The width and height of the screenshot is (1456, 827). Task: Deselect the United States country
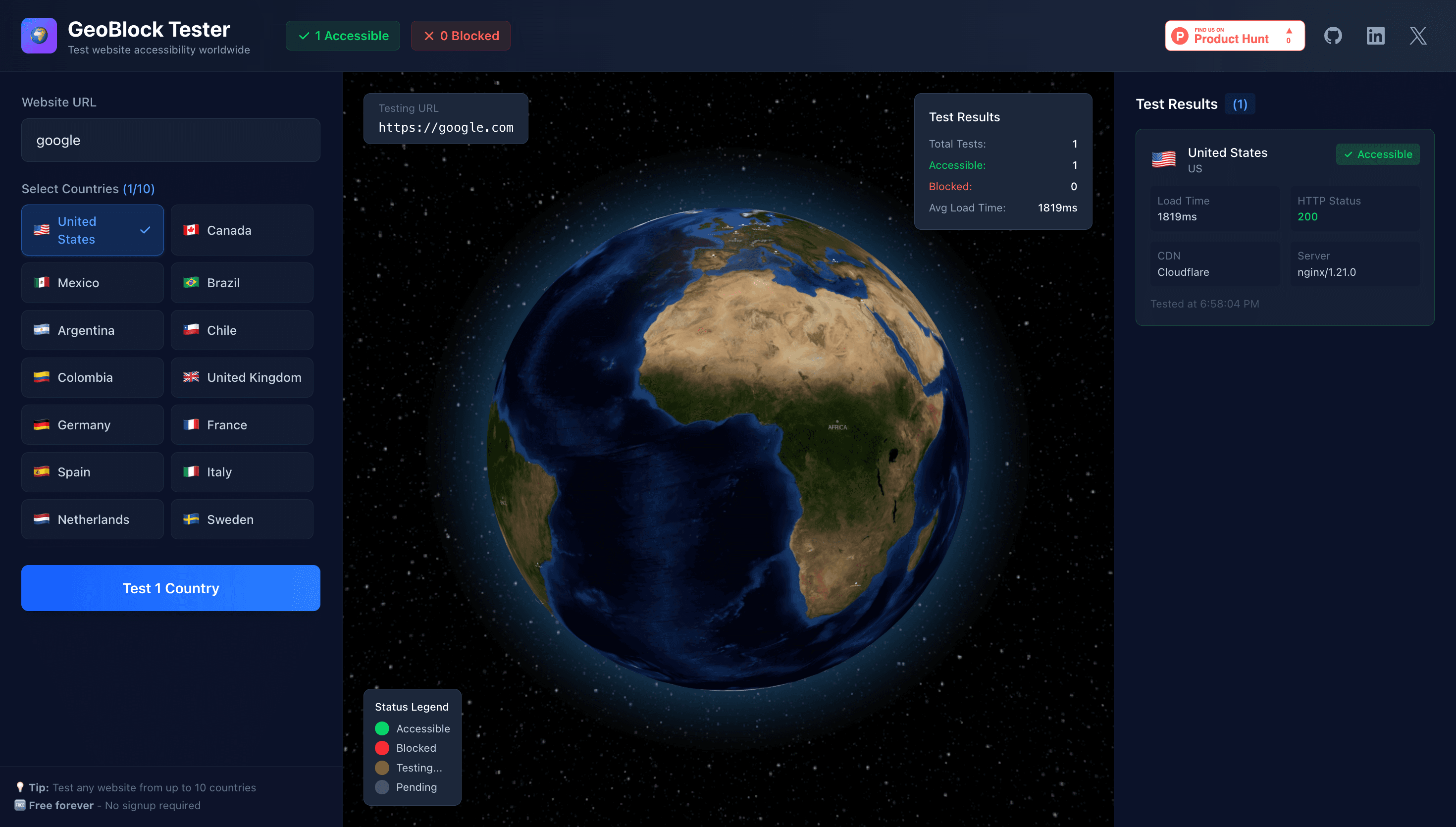pos(92,230)
